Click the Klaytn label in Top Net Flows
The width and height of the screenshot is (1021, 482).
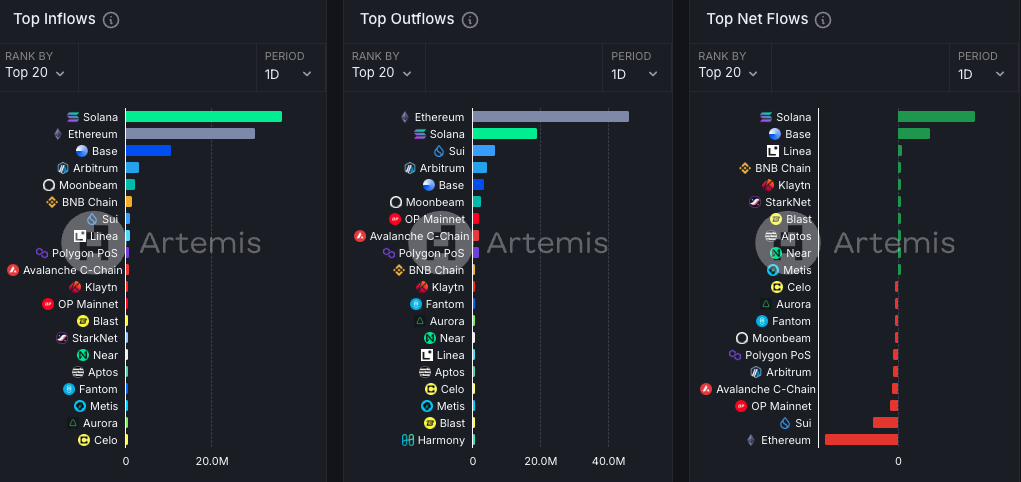pyautogui.click(x=794, y=185)
